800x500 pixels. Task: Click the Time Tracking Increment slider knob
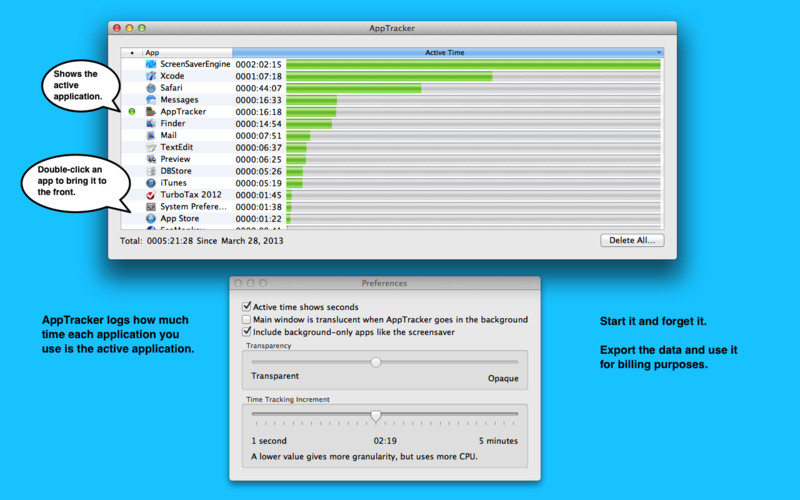pyautogui.click(x=376, y=416)
